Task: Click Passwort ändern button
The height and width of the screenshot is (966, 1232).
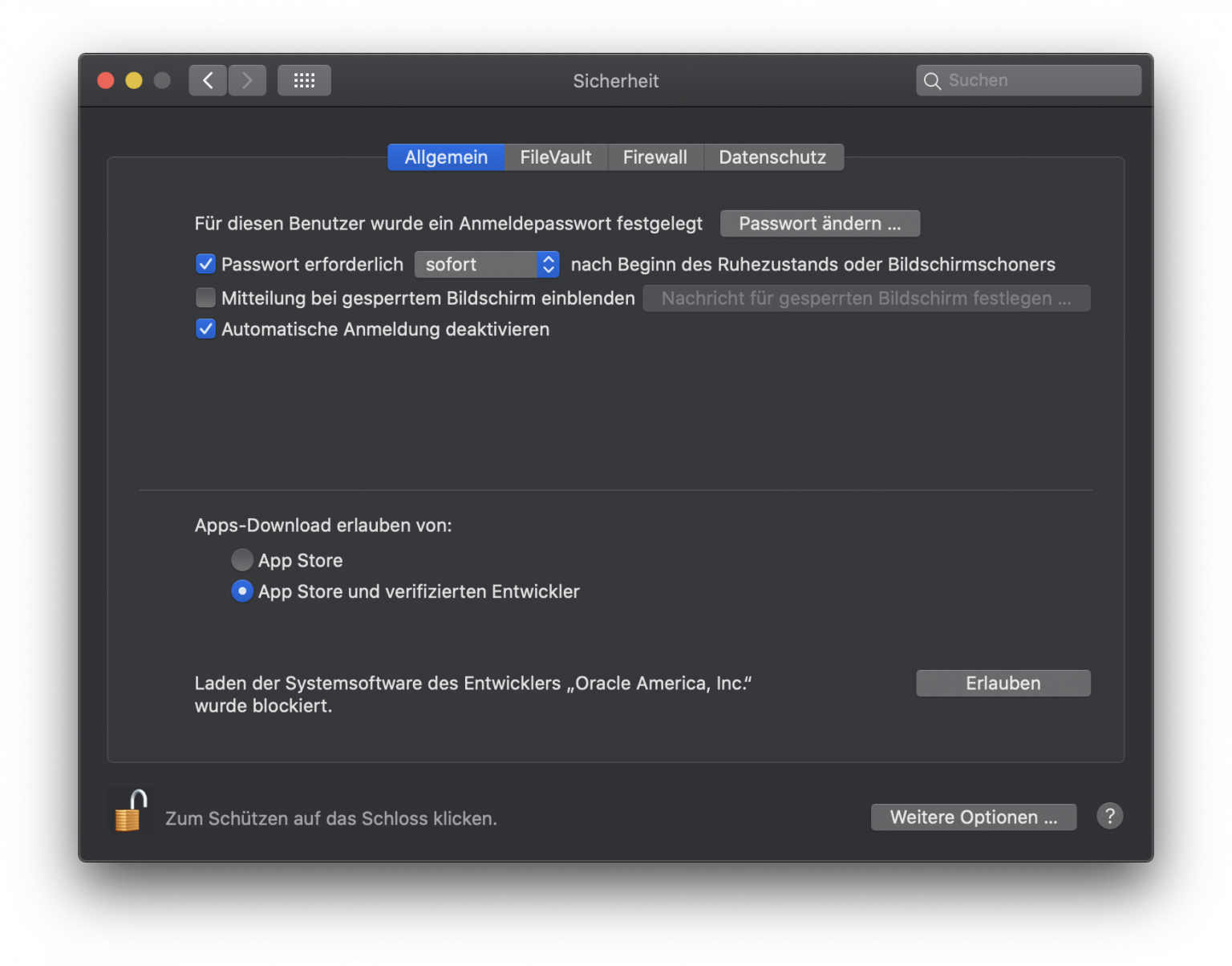Action: [820, 224]
